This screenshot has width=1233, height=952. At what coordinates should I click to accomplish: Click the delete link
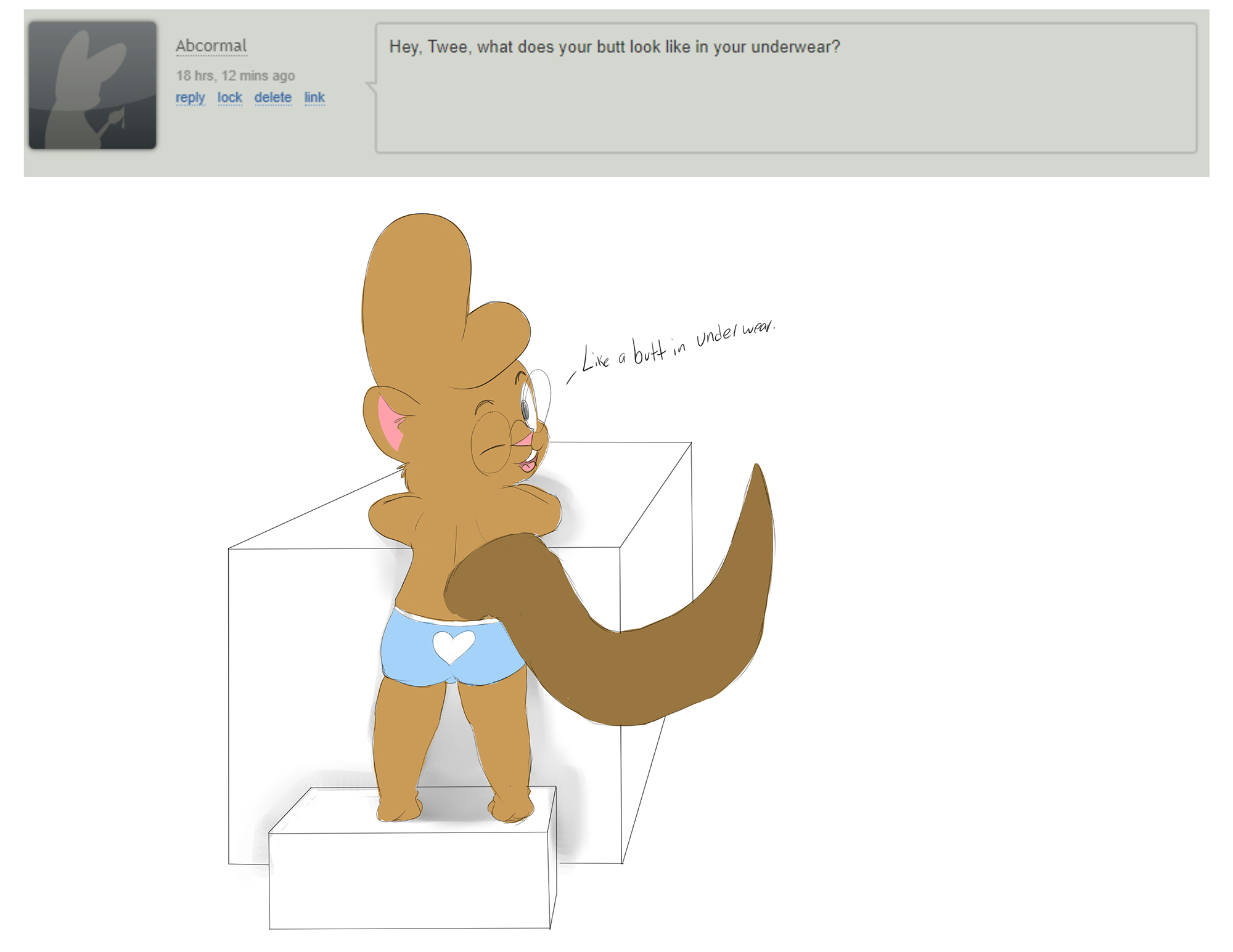point(272,97)
